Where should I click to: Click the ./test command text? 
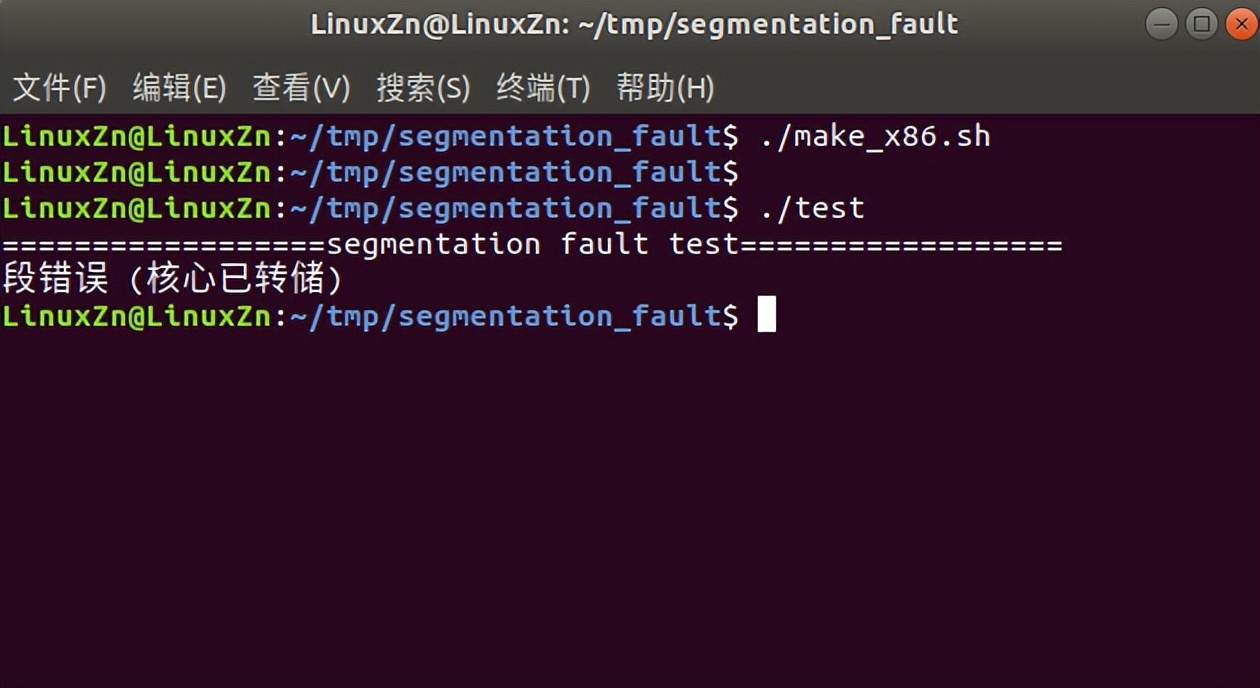[x=811, y=208]
